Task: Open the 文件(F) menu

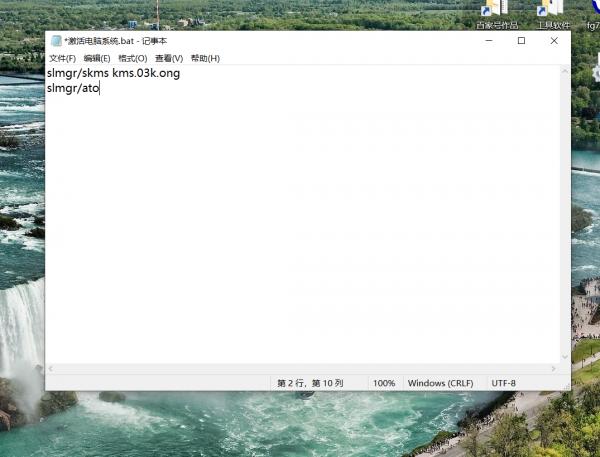Action: click(x=62, y=59)
